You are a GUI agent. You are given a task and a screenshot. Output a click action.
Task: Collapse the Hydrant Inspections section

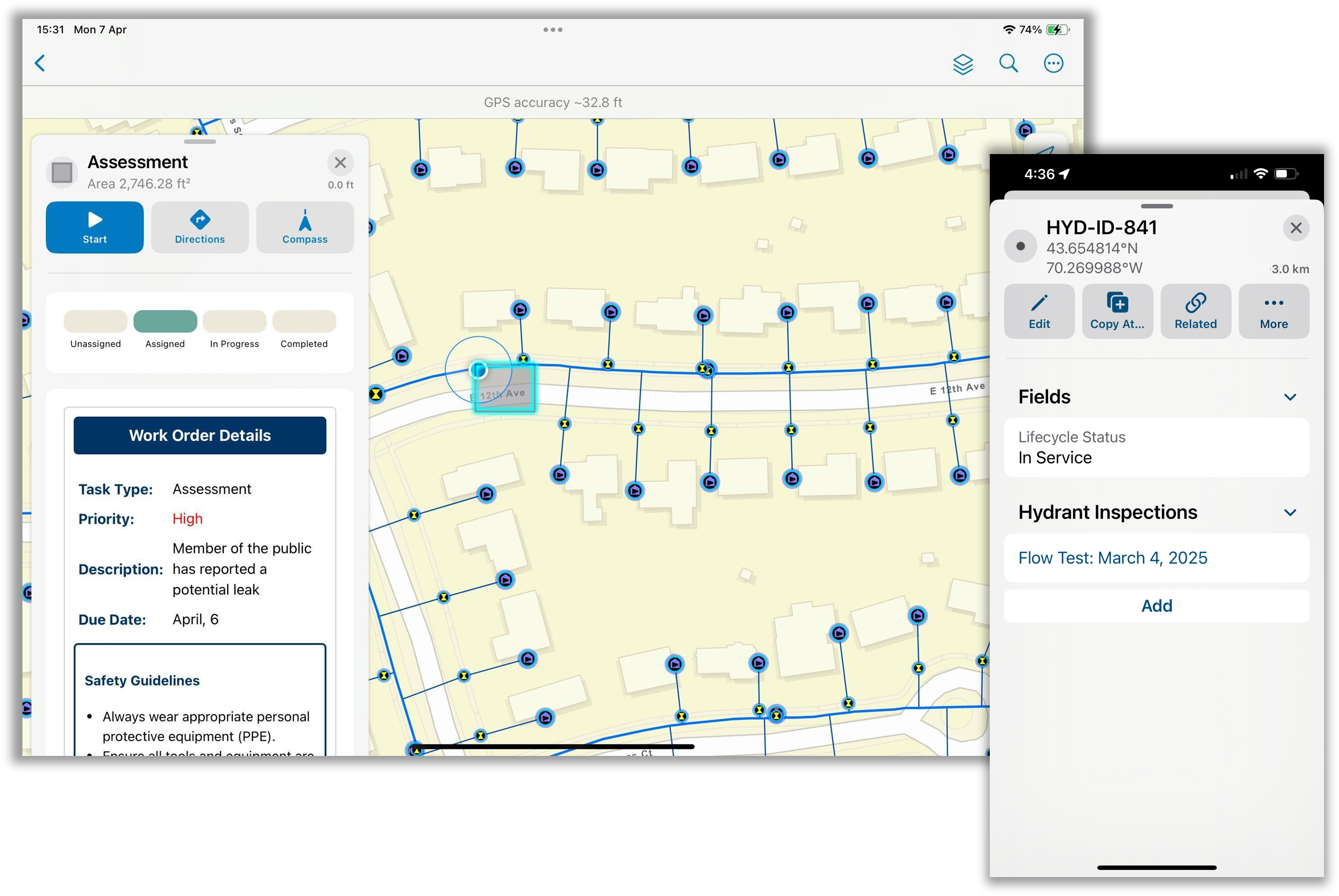point(1291,513)
